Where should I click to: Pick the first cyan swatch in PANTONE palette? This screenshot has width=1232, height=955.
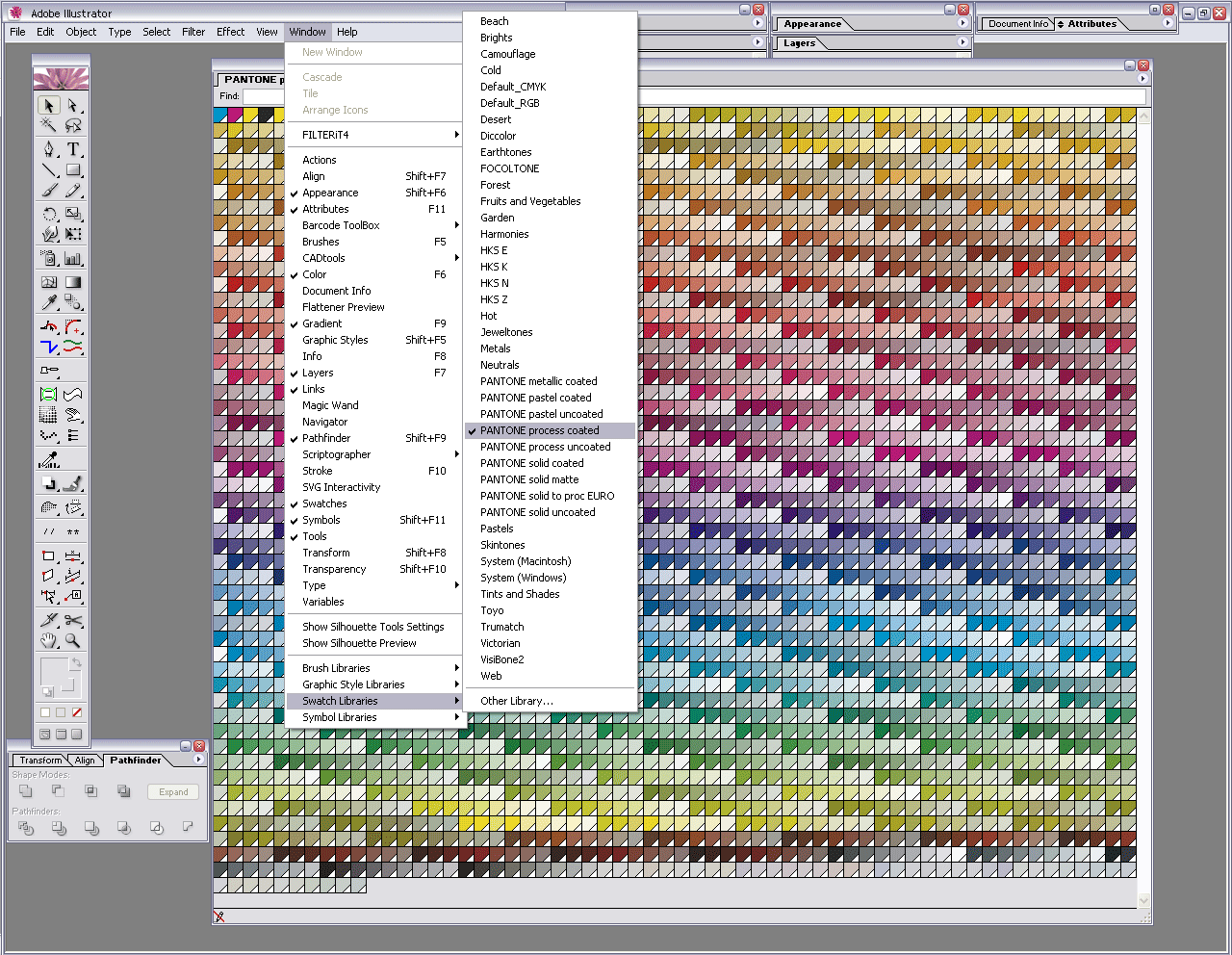[220, 116]
